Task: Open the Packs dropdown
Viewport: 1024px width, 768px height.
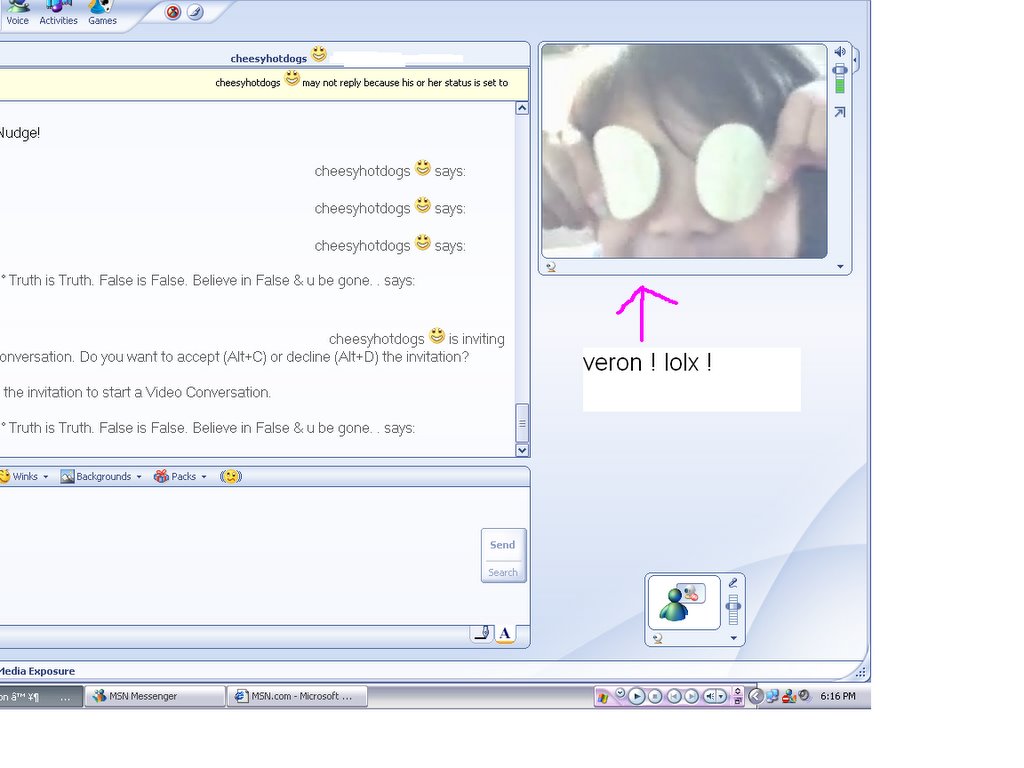Action: coord(180,477)
